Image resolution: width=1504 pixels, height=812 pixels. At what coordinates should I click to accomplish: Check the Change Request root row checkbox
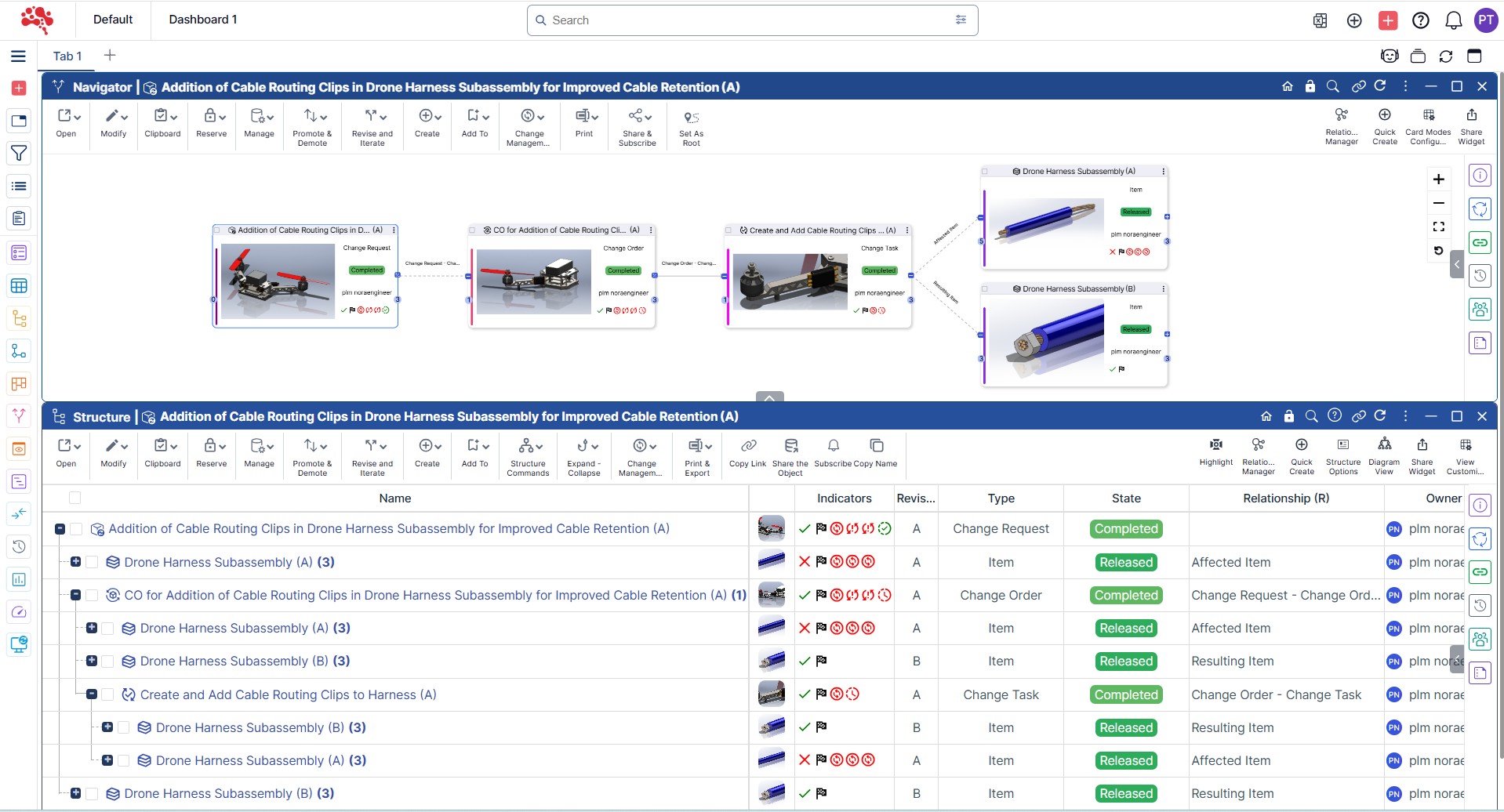76,530
